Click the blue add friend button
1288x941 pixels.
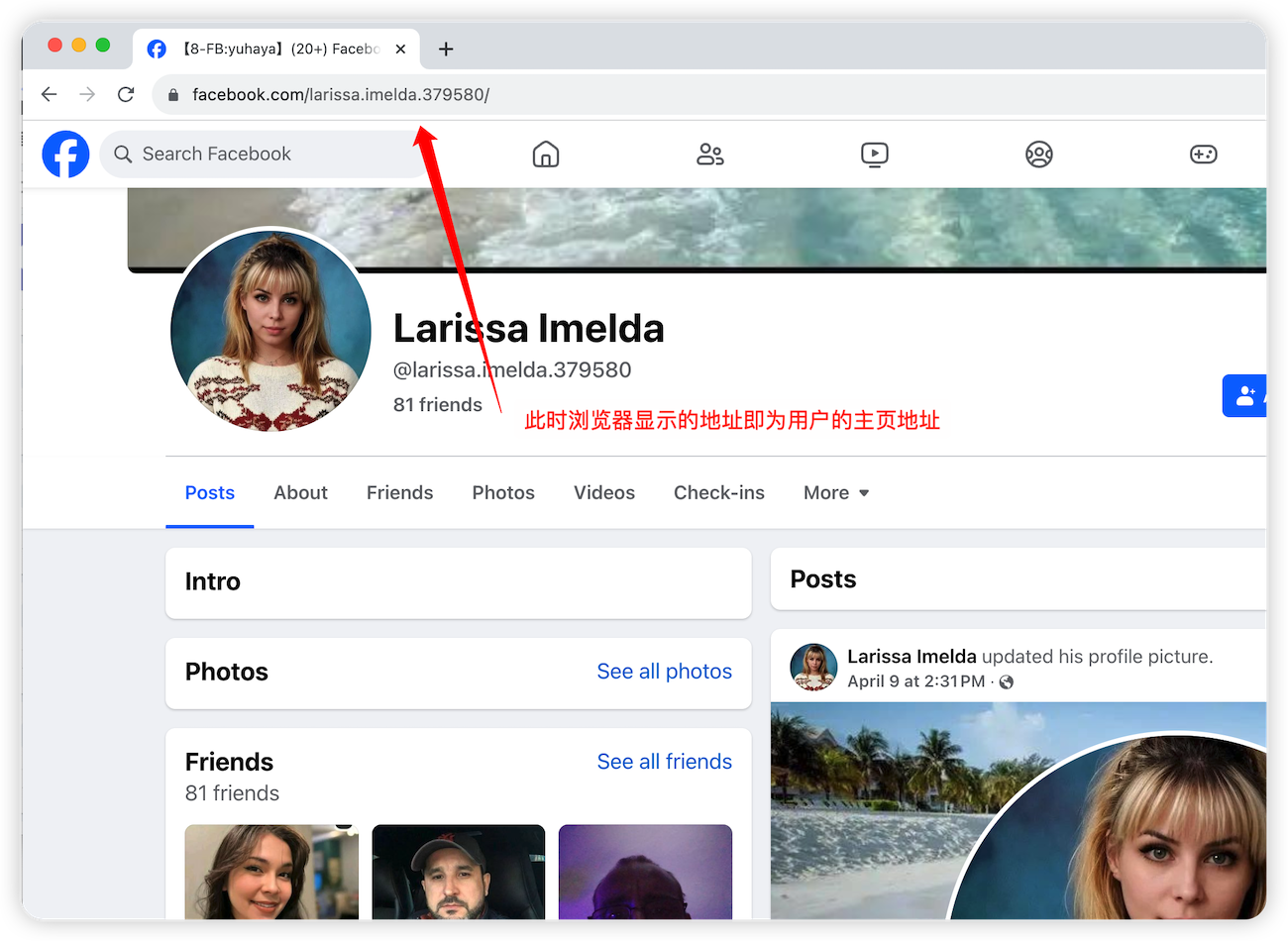[x=1245, y=396]
